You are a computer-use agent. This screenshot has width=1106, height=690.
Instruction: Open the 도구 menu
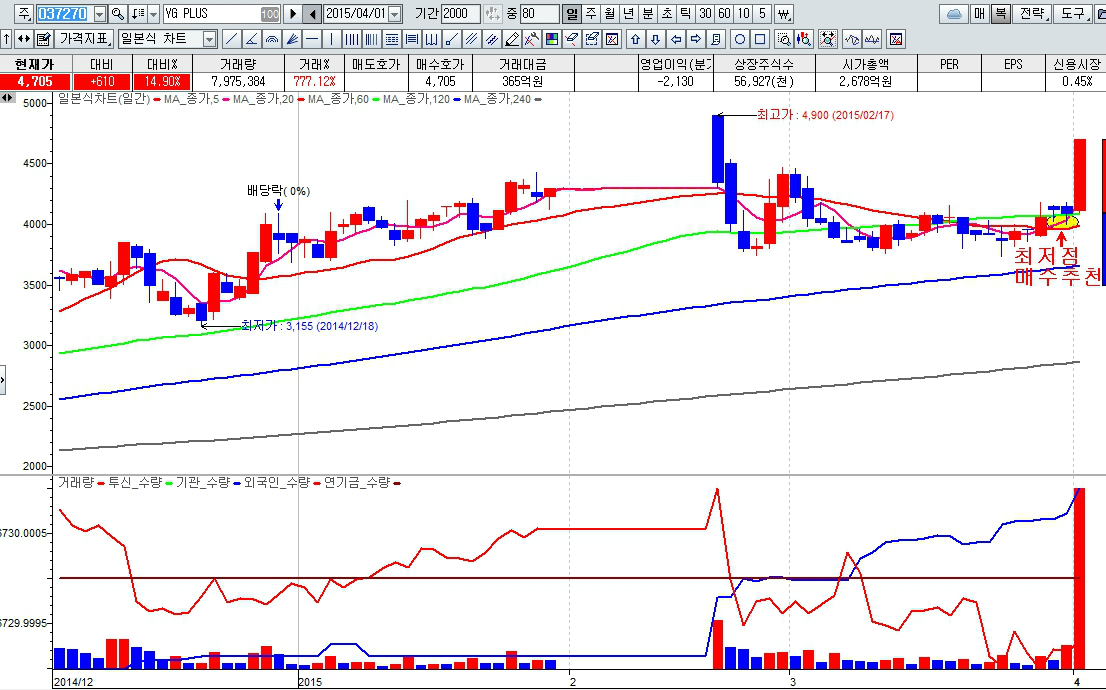[1075, 14]
